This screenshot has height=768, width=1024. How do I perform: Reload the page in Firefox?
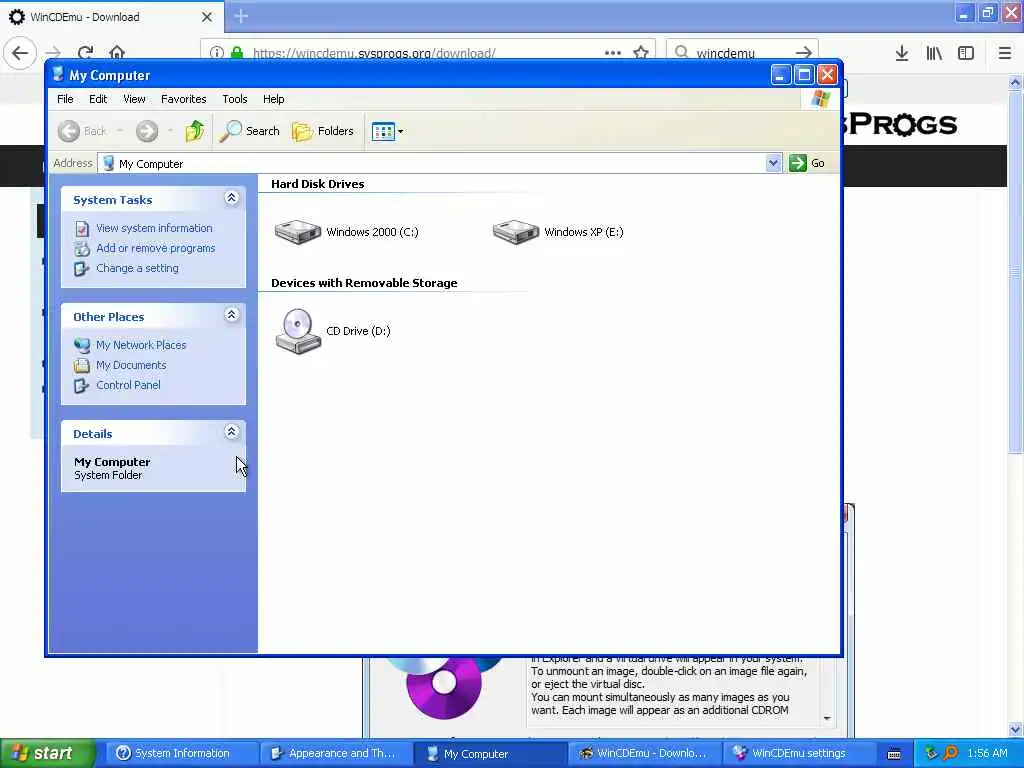click(x=86, y=52)
